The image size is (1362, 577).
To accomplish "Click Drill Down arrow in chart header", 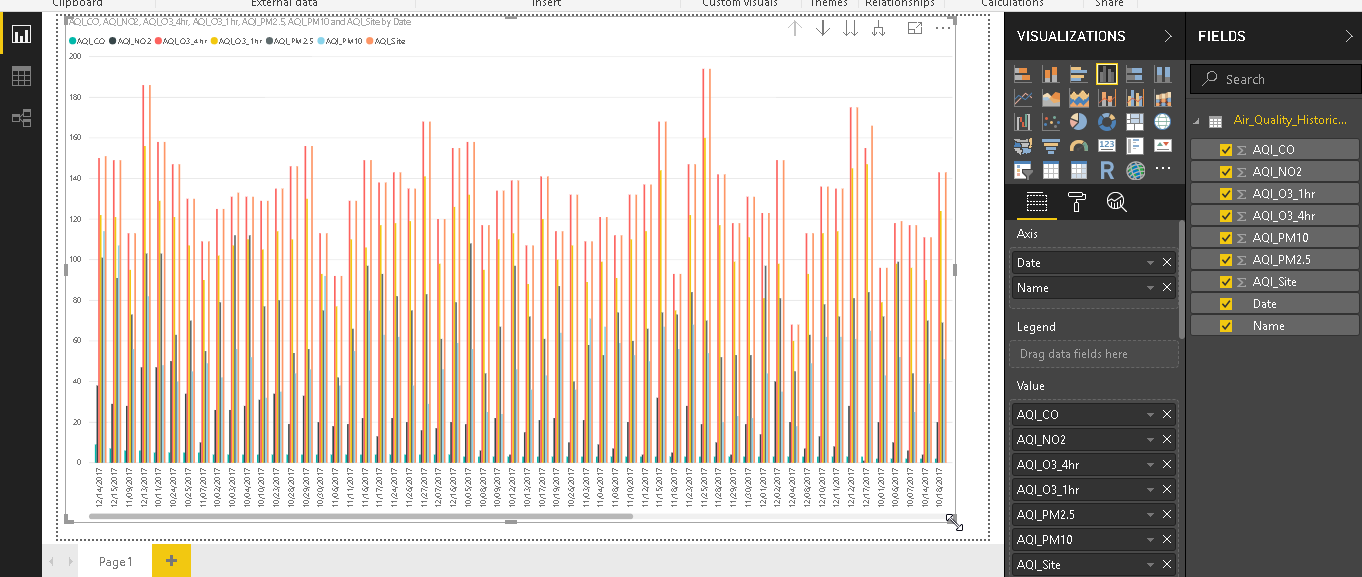I will click(x=823, y=28).
